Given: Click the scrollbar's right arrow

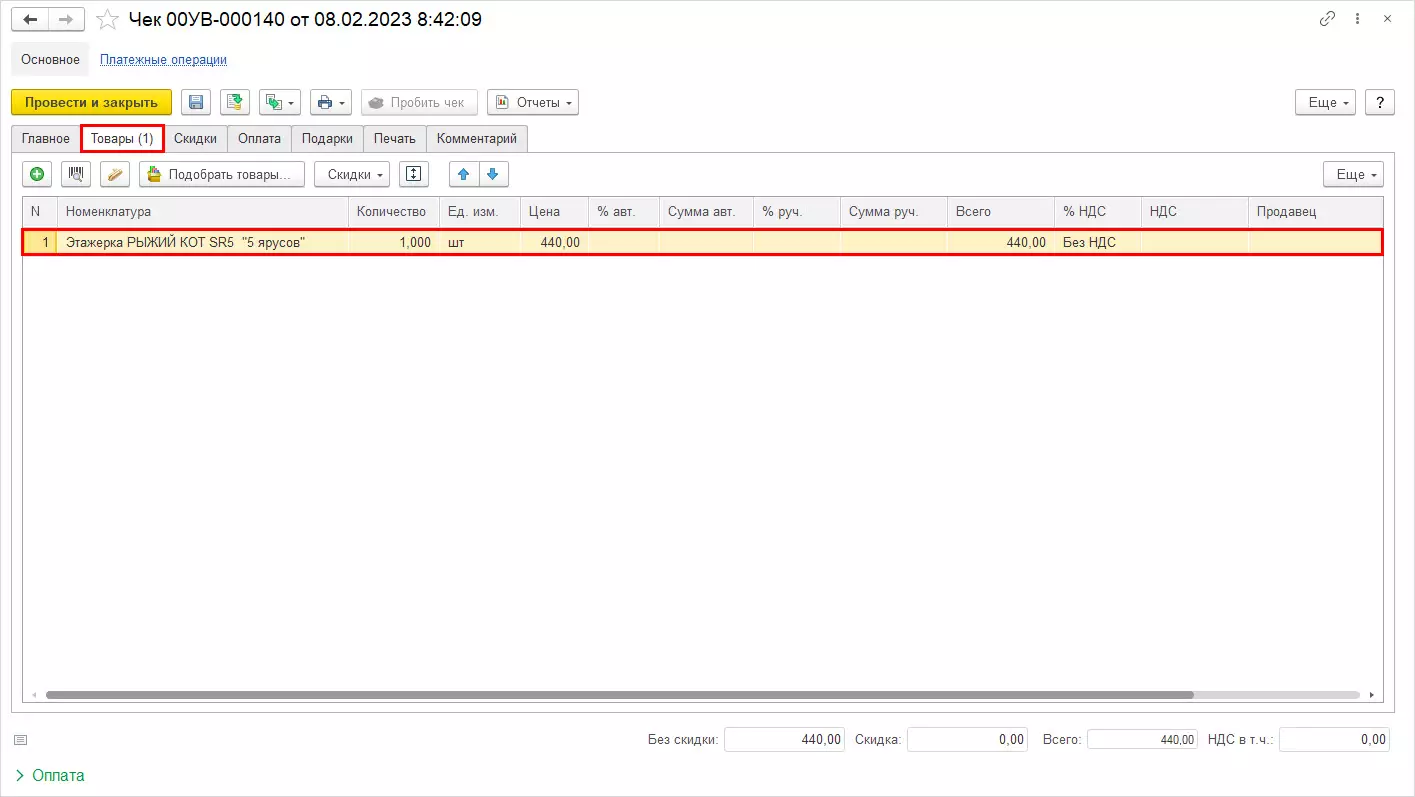Looking at the screenshot, I should (x=1372, y=694).
